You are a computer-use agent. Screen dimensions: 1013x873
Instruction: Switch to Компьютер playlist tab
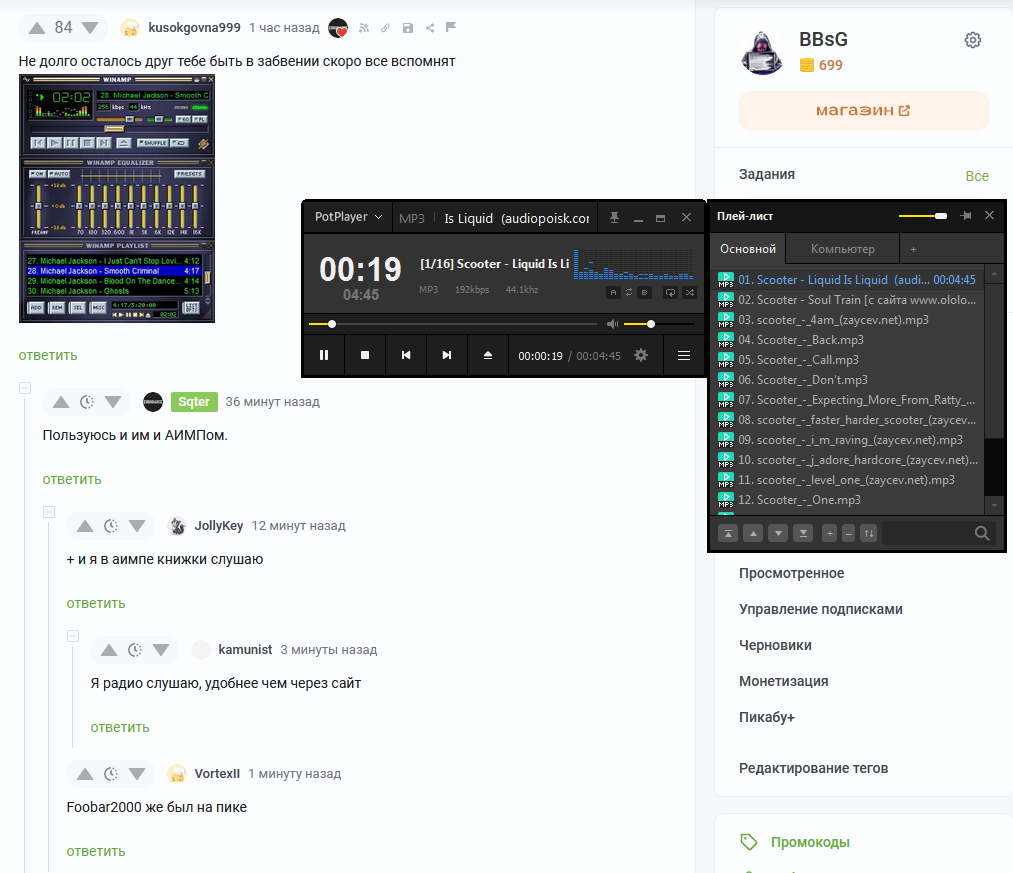(842, 249)
